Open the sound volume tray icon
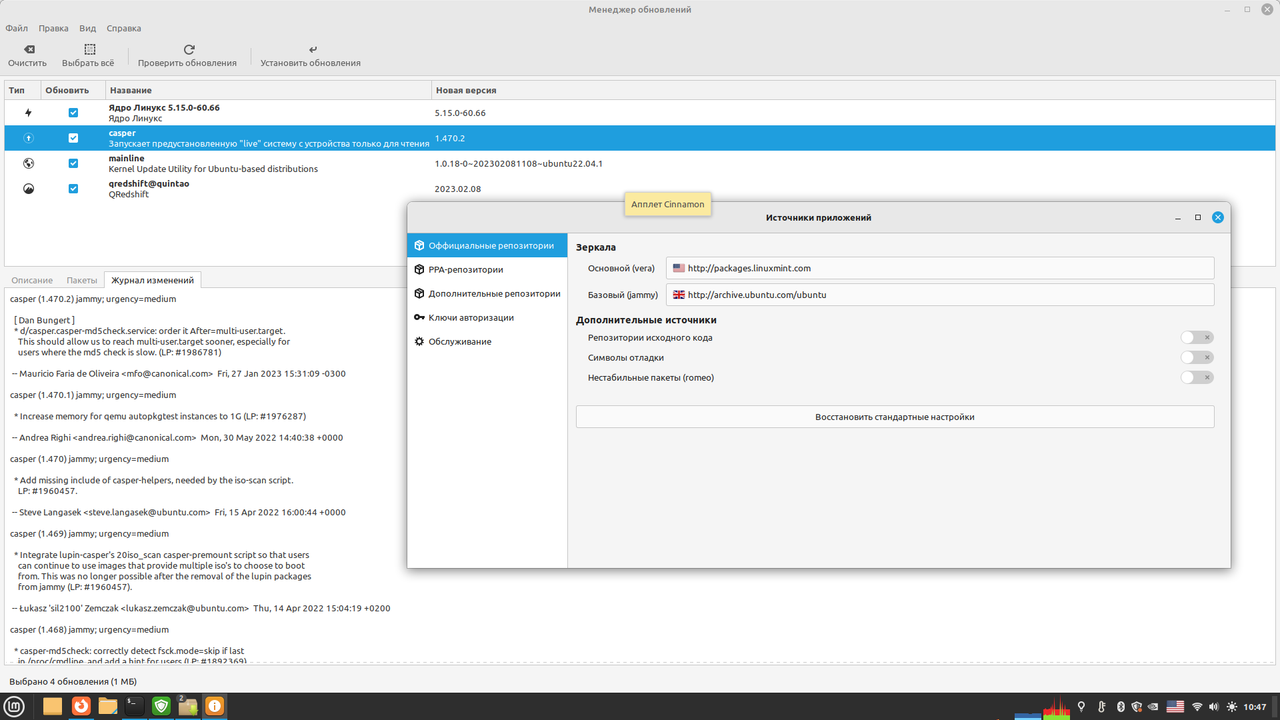The image size is (1280, 720). click(1214, 706)
